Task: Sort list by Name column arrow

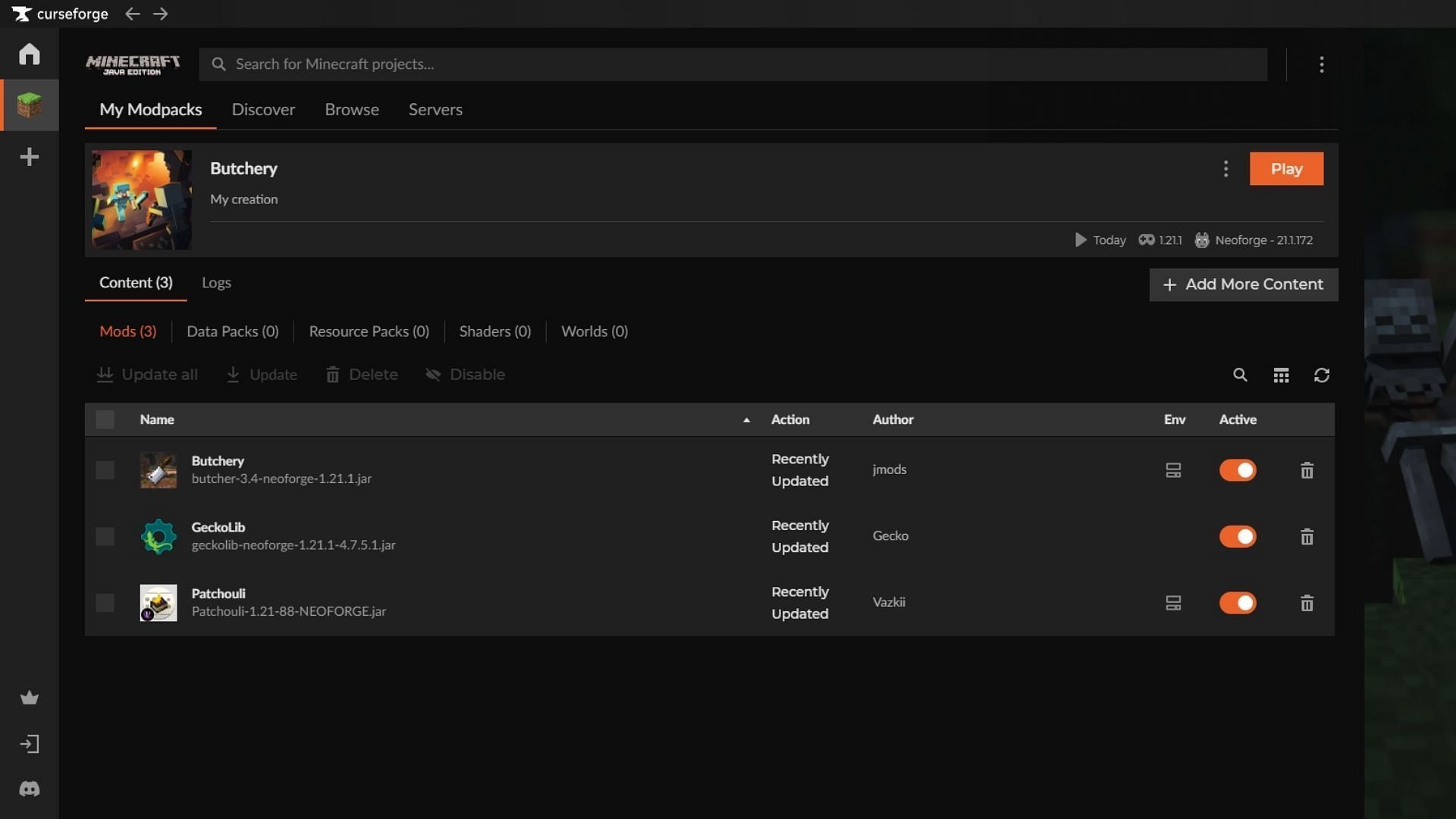Action: click(746, 420)
